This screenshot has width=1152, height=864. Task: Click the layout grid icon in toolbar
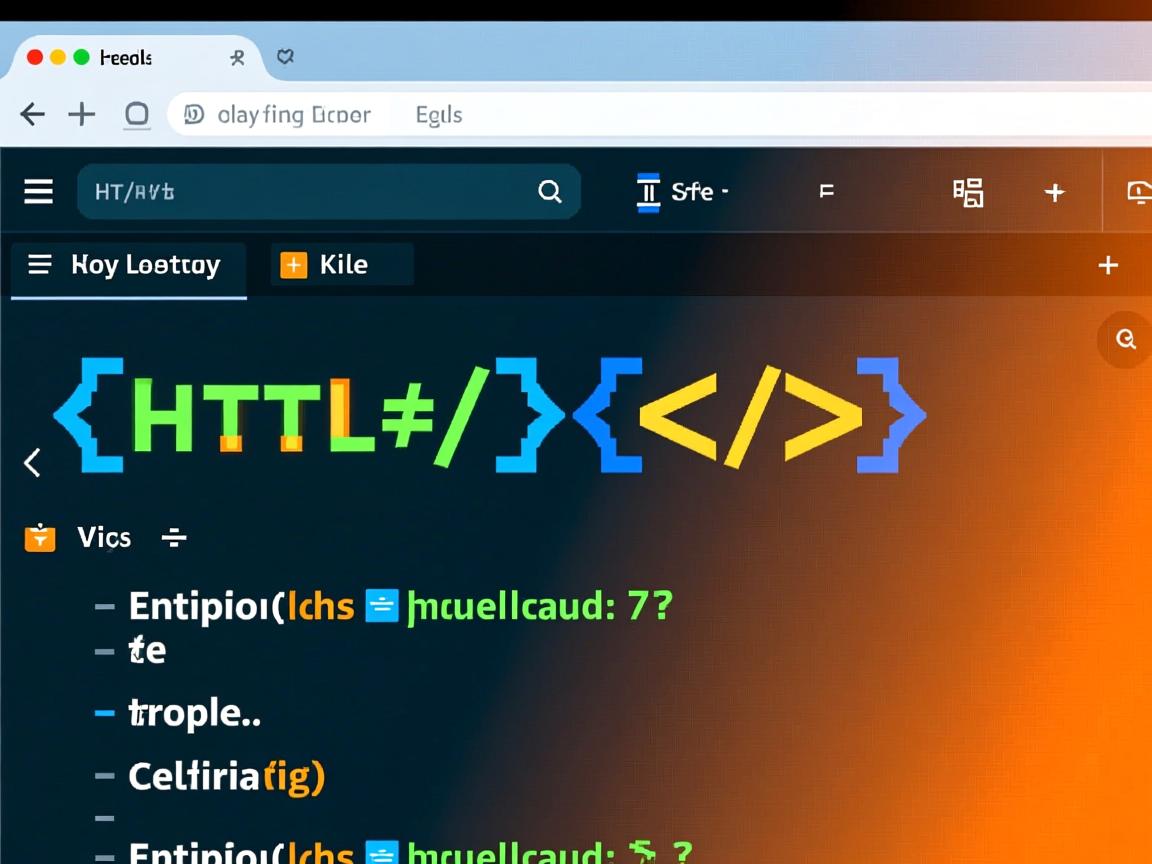967,192
